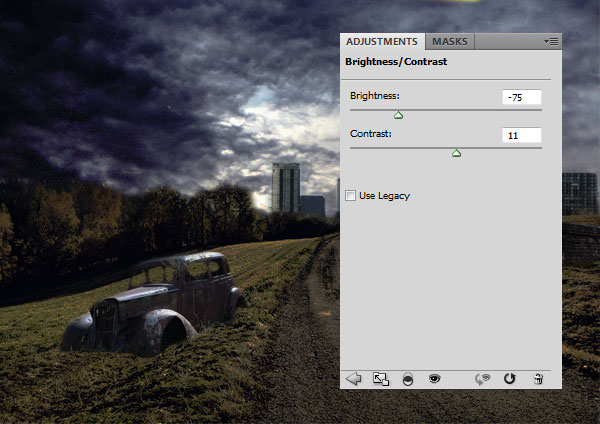Click the Brightness label
The width and height of the screenshot is (600, 424).
(375, 96)
